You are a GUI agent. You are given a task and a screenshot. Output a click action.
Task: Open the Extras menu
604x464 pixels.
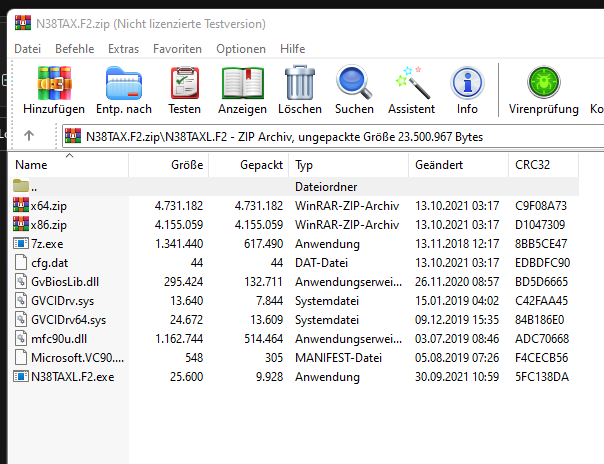pyautogui.click(x=123, y=49)
